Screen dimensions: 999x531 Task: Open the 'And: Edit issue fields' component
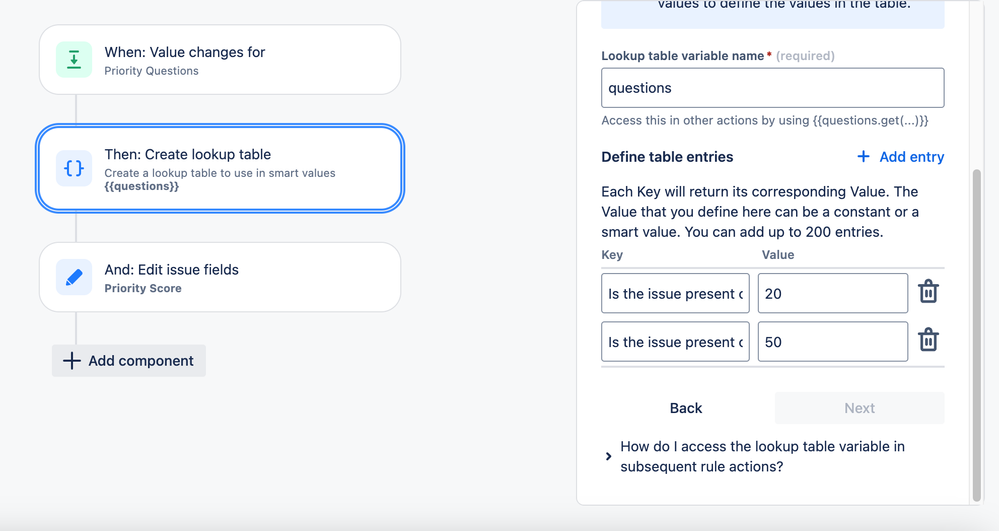[220, 277]
